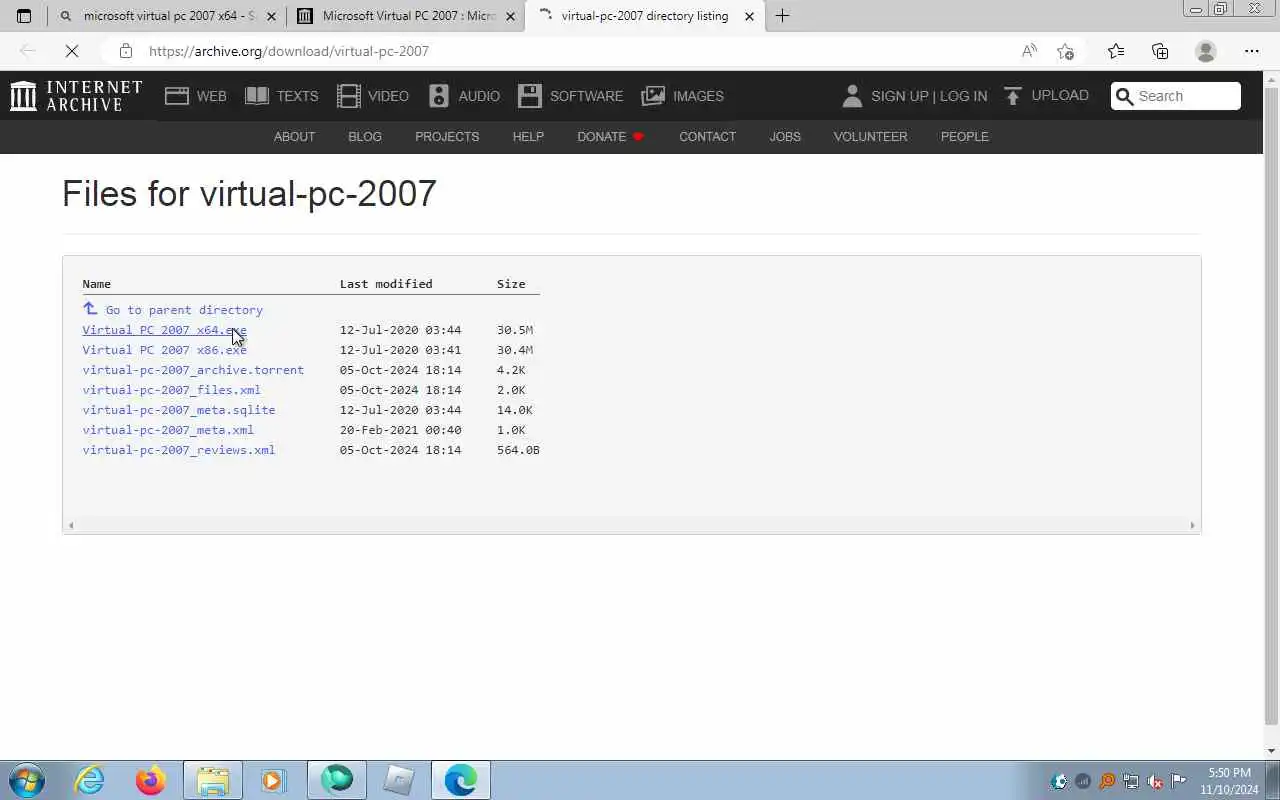
Task: Open Windows Media Player from taskbar
Action: click(272, 780)
